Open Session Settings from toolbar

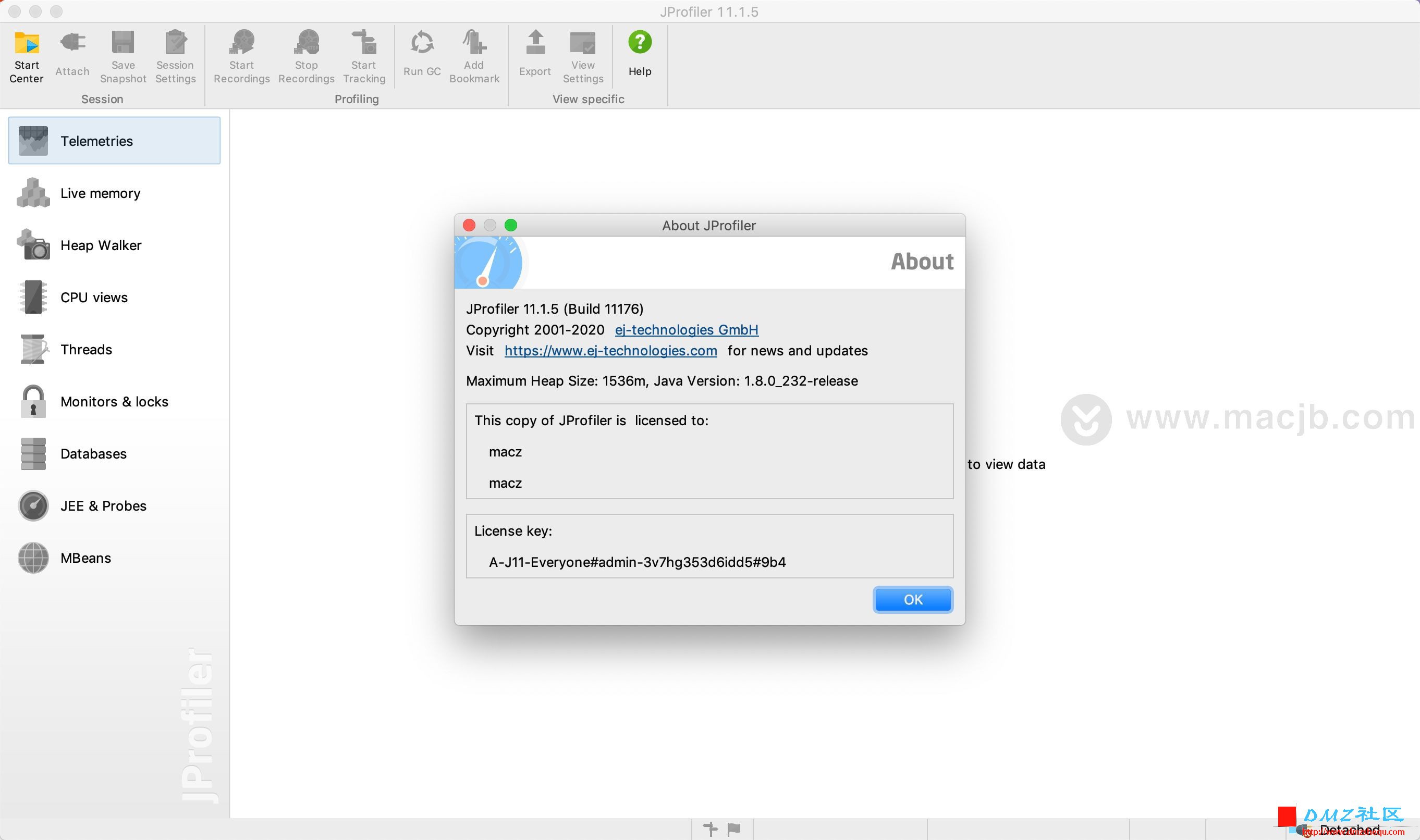(176, 57)
